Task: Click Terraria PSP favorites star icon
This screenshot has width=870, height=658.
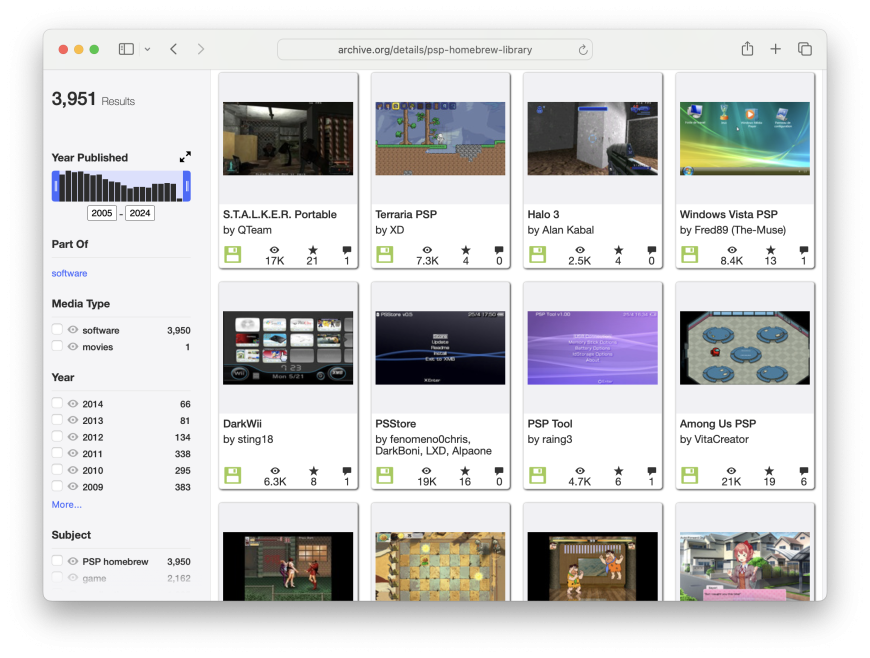Action: tap(465, 250)
